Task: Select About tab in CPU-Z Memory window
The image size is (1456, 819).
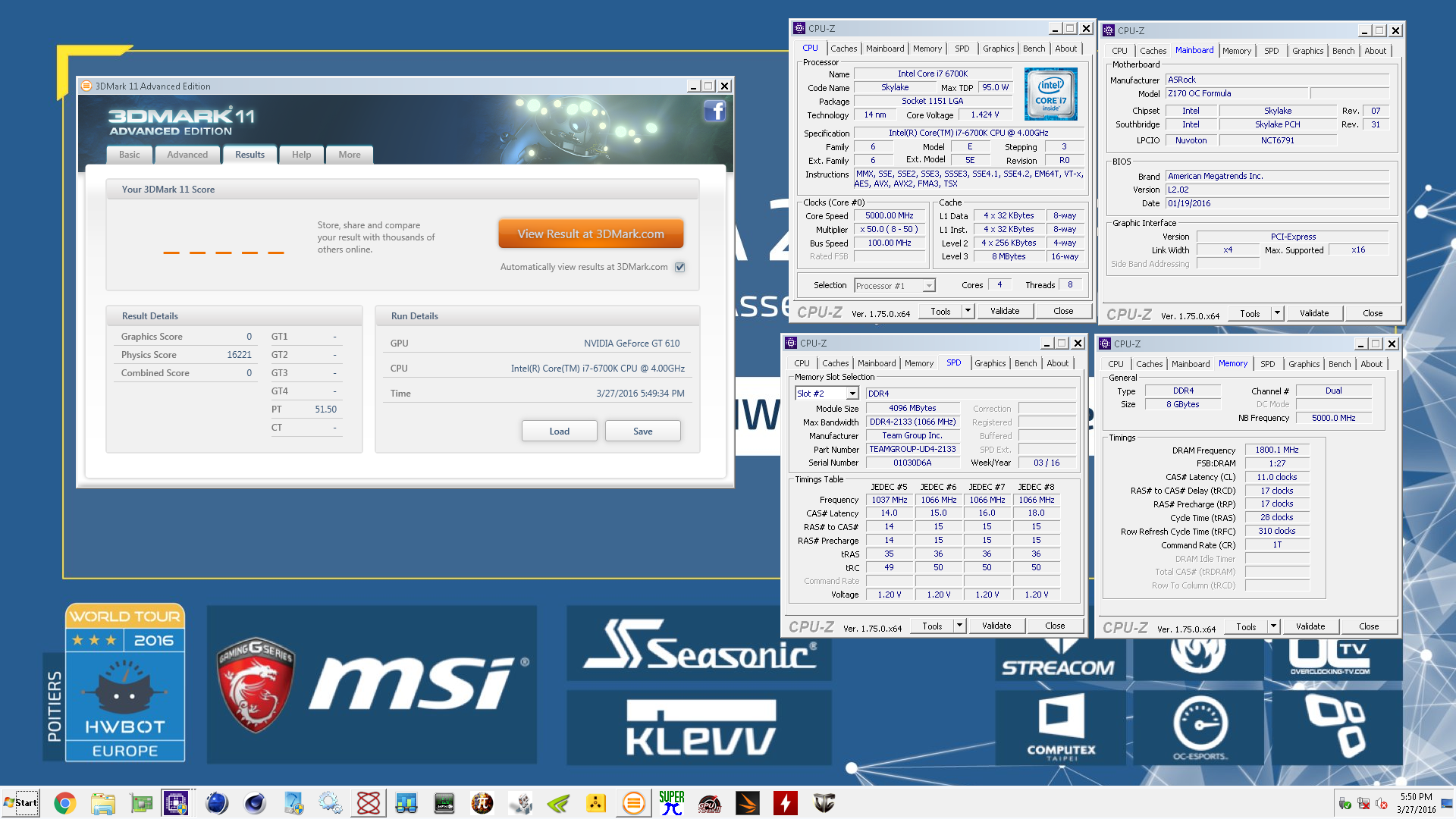Action: pyautogui.click(x=1371, y=364)
